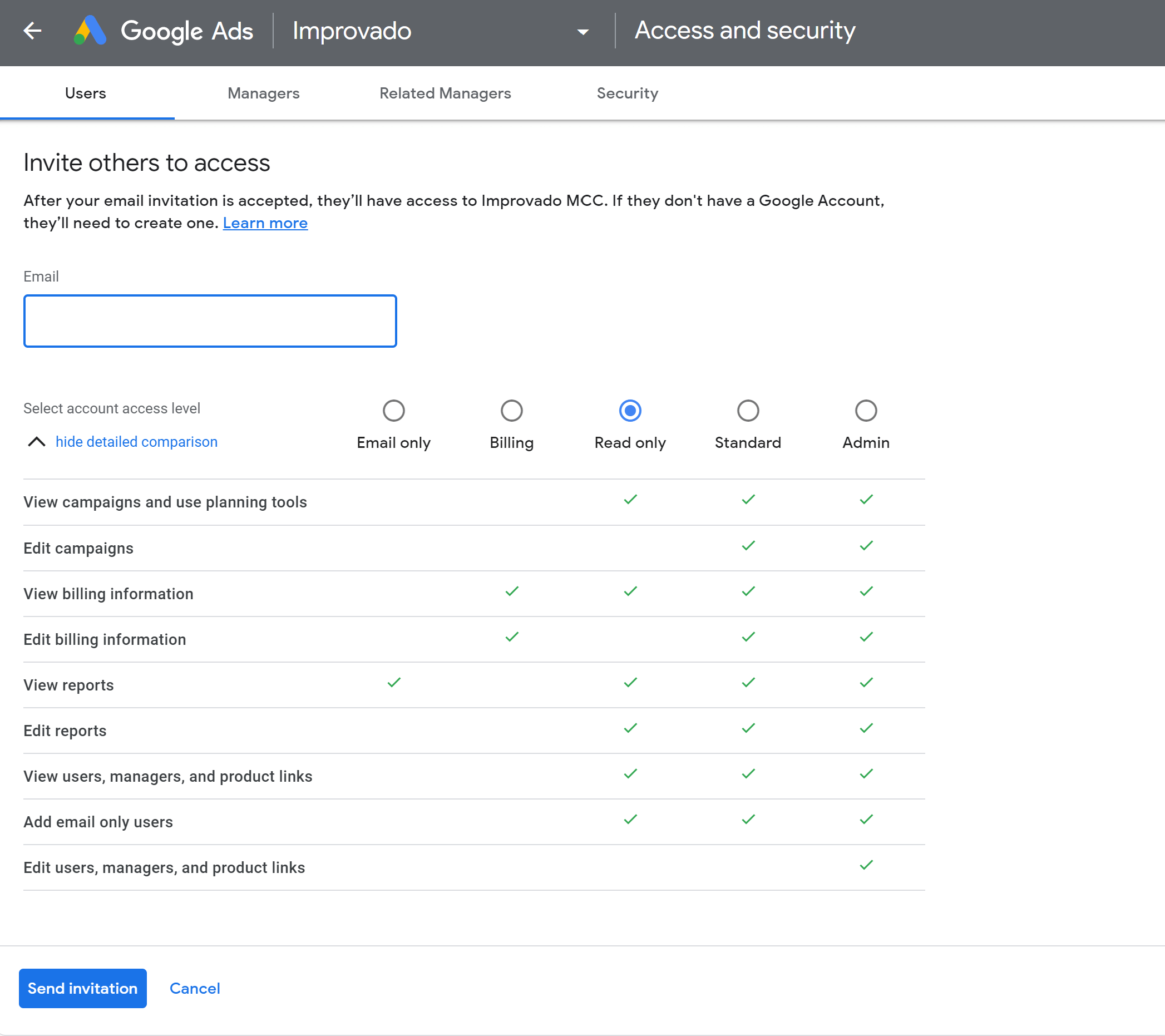Open the Improvado account dropdown arrow
1165x1036 pixels.
tap(582, 32)
